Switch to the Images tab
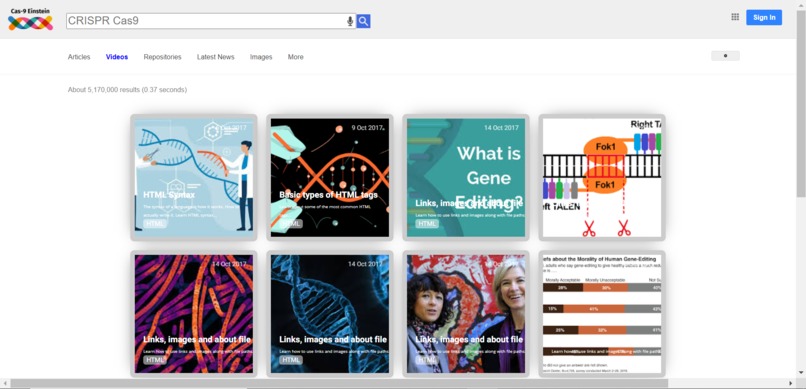Screen dimensions: 806x389 [261, 57]
